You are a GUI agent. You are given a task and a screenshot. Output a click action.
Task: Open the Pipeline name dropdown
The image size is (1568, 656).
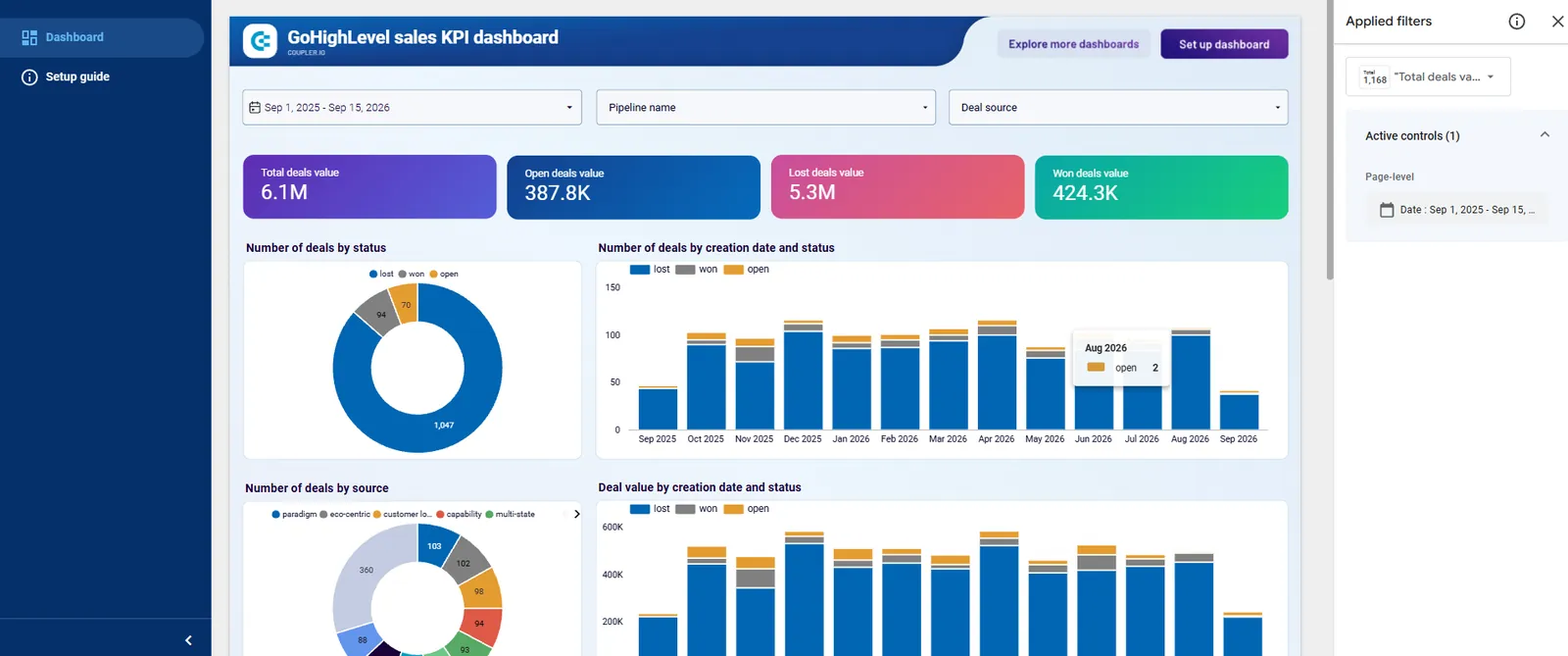point(765,108)
